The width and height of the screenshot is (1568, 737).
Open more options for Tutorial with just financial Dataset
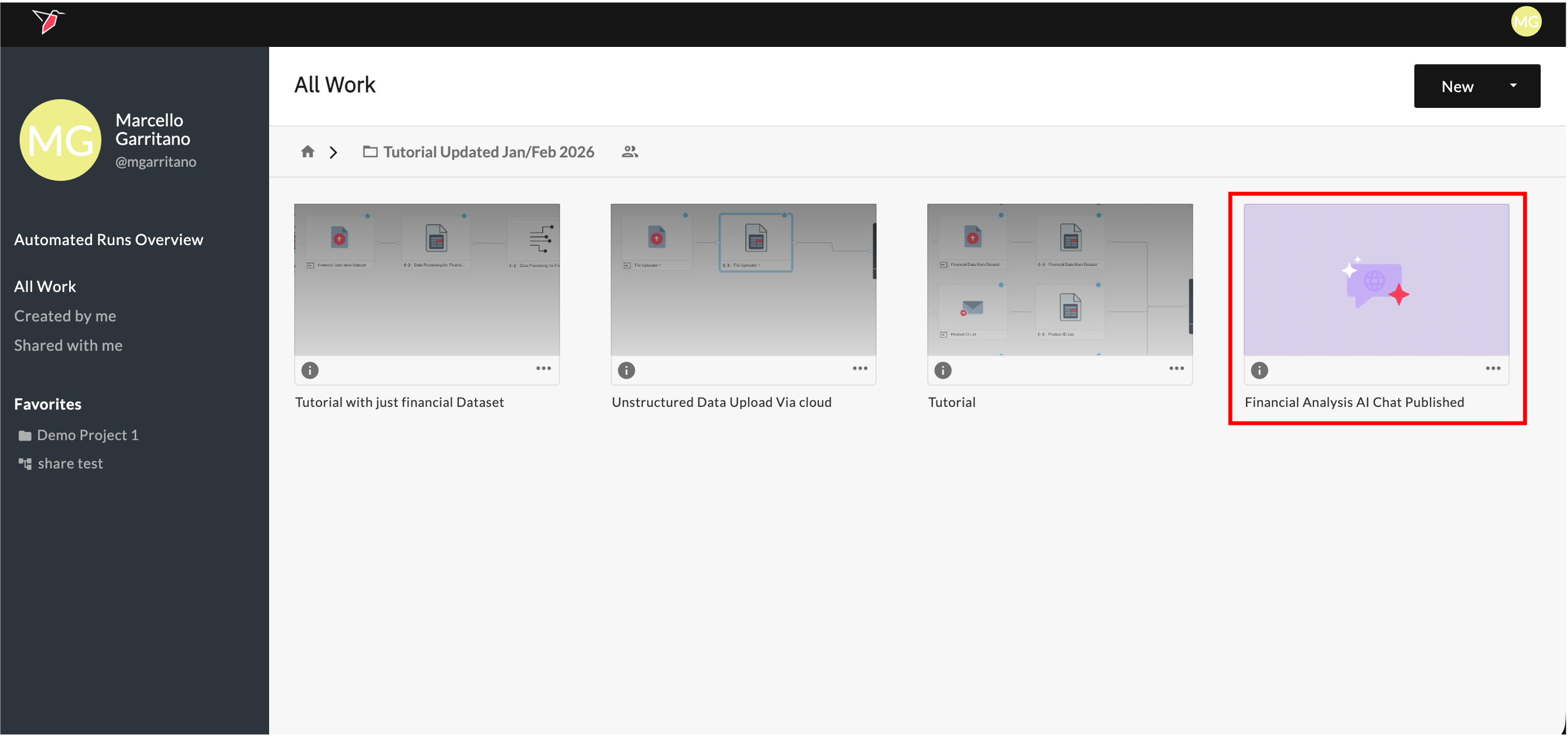tap(544, 368)
